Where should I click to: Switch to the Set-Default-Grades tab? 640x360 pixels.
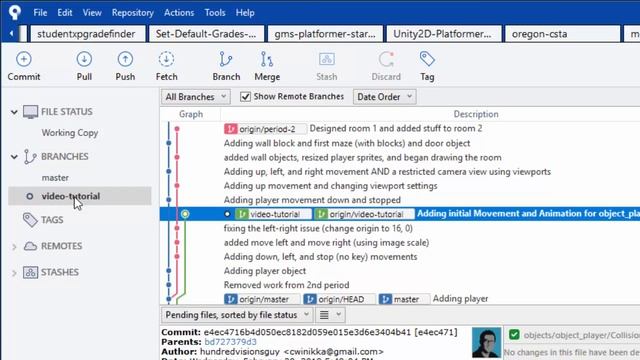pos(207,34)
